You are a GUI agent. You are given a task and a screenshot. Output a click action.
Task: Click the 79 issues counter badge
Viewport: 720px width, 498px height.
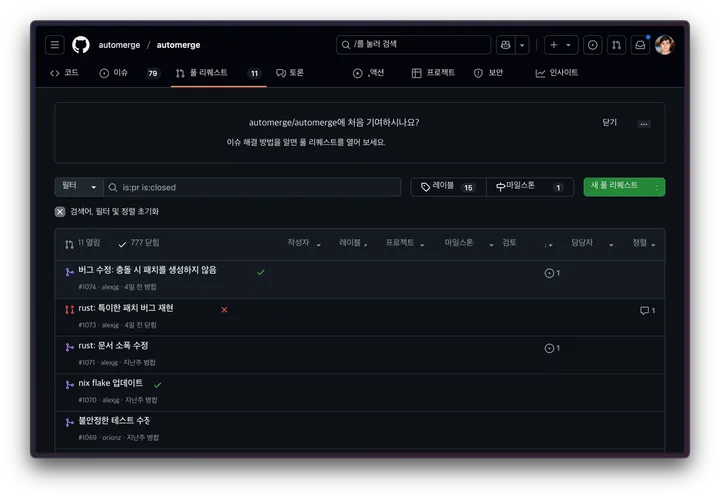pyautogui.click(x=153, y=73)
